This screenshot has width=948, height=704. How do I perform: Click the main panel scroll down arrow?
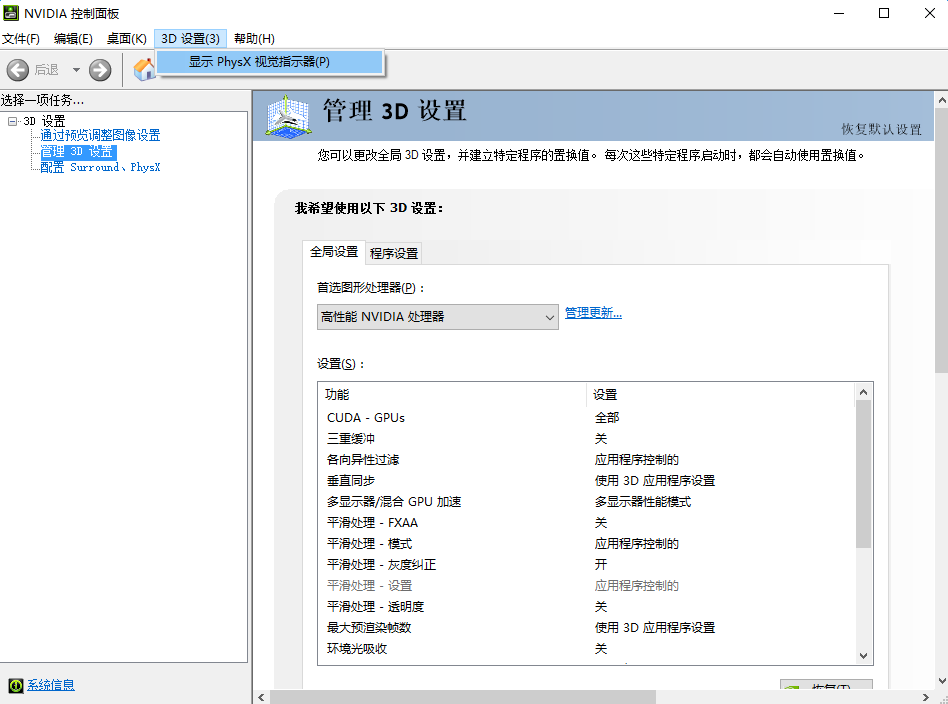tap(942, 681)
